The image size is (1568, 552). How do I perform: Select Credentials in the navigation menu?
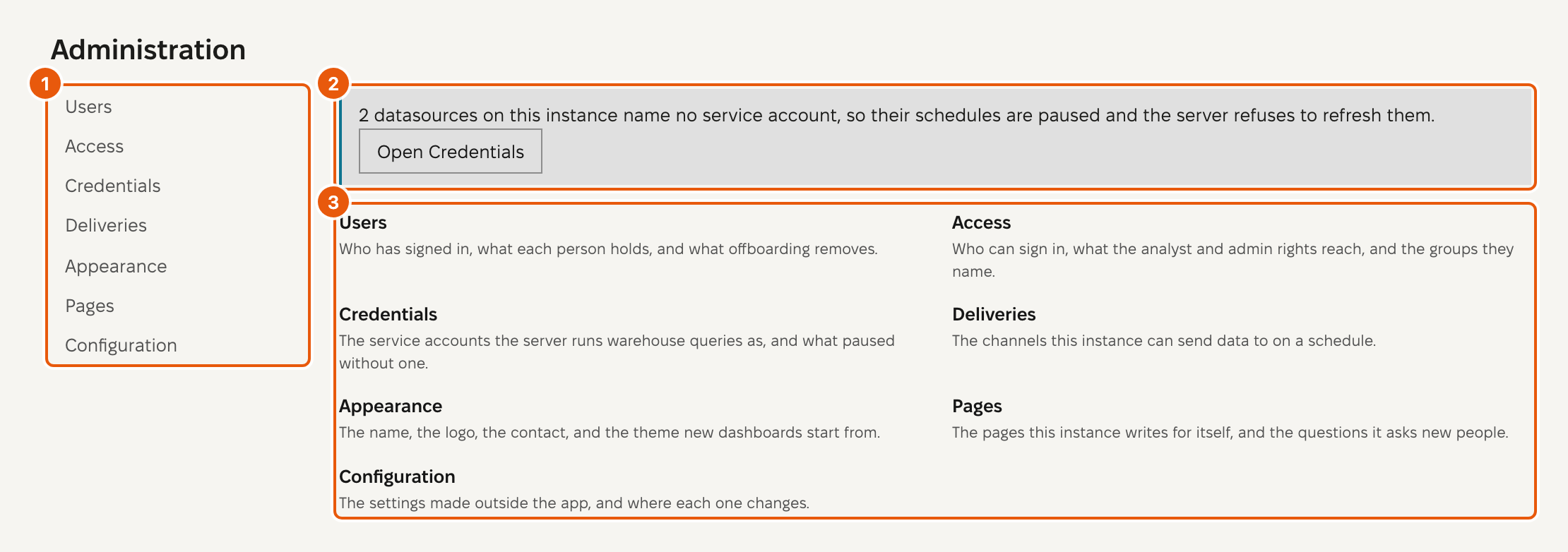coord(113,186)
